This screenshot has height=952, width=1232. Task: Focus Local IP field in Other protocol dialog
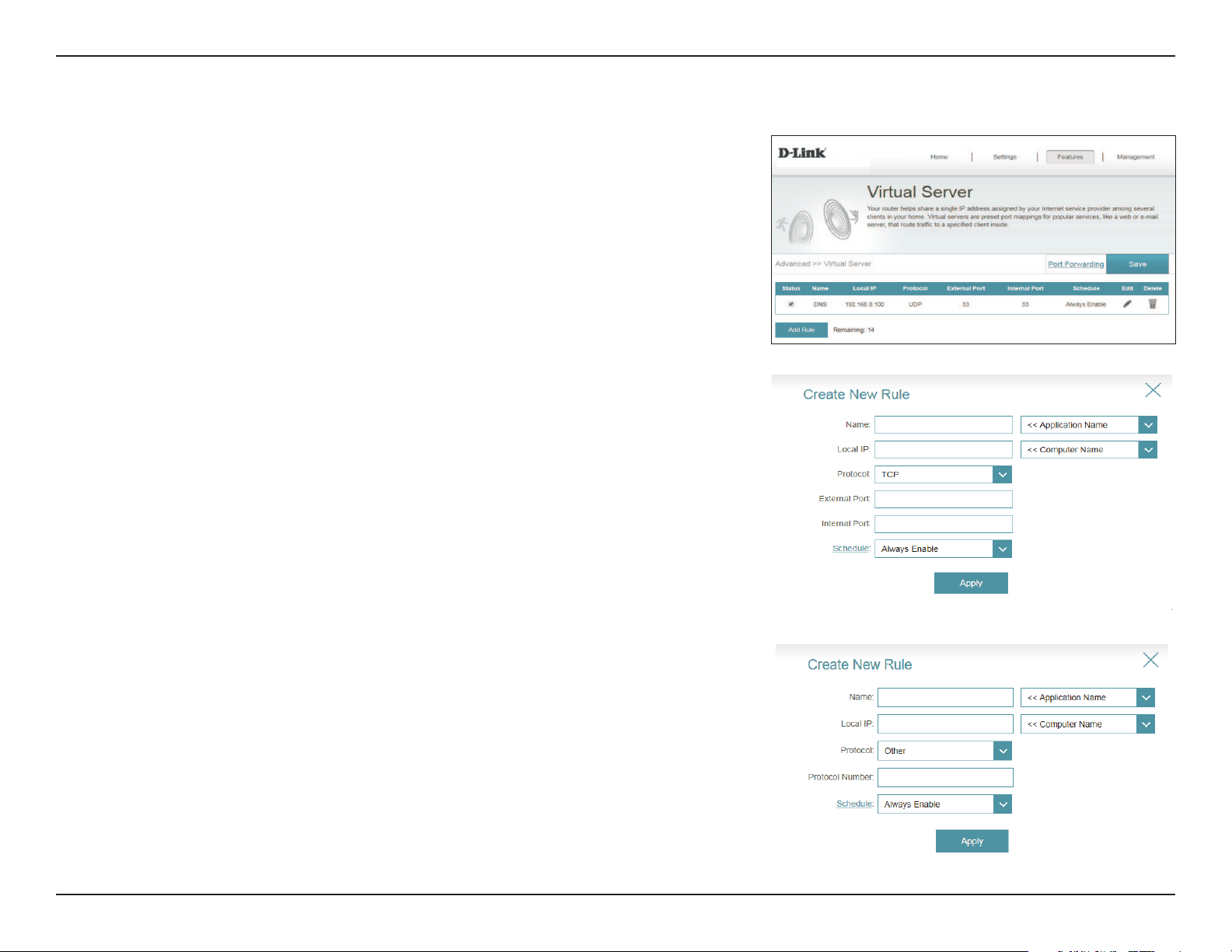(945, 724)
